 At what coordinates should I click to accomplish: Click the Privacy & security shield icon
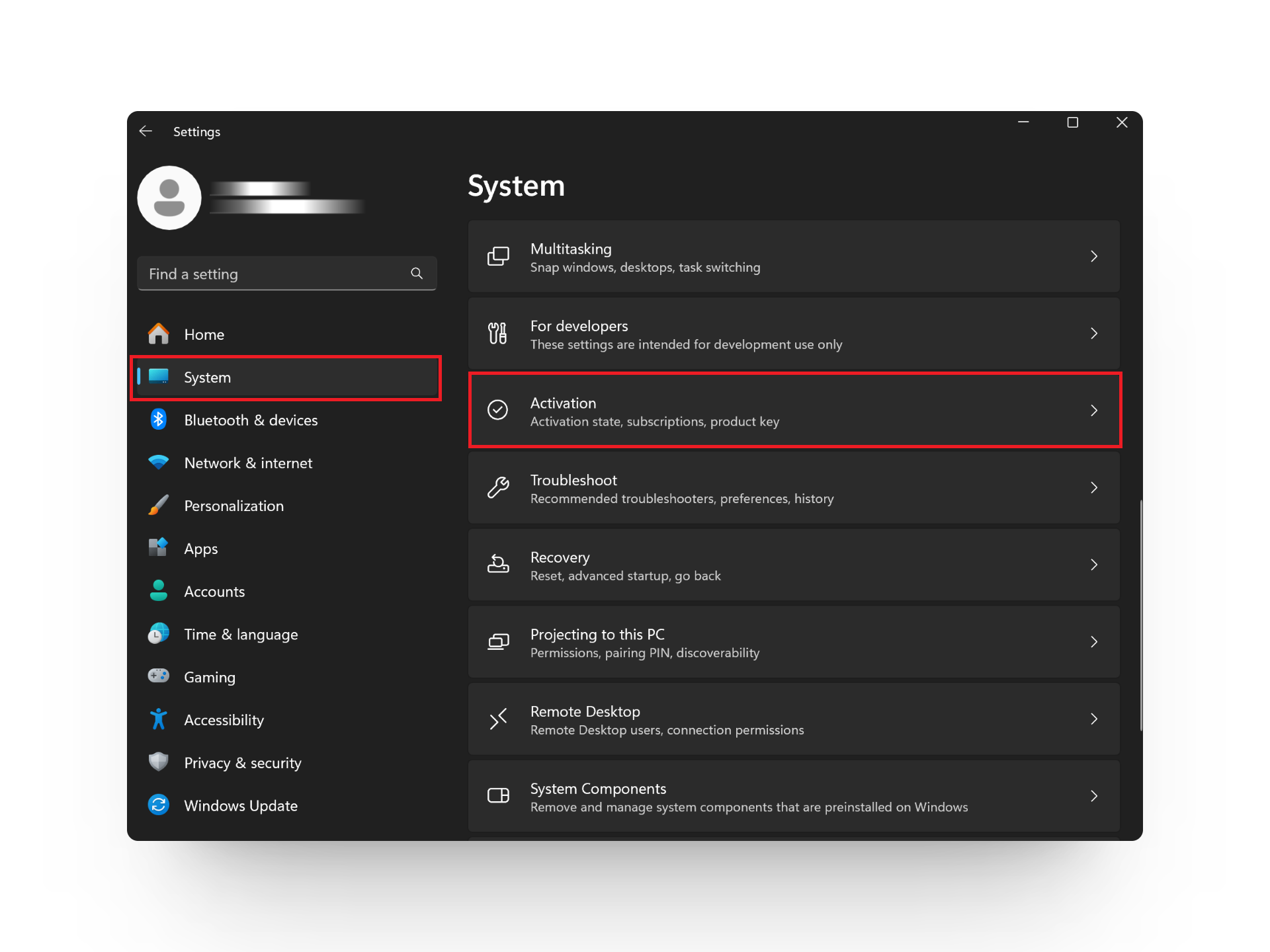point(158,762)
